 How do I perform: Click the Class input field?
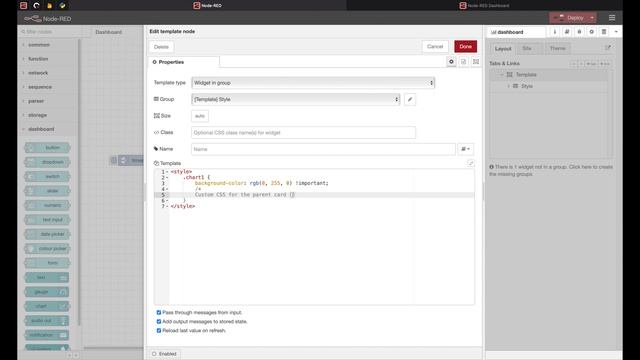(x=303, y=133)
